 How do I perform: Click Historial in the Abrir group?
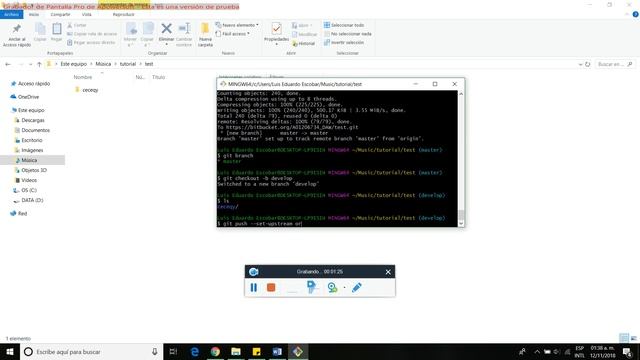tap(304, 43)
